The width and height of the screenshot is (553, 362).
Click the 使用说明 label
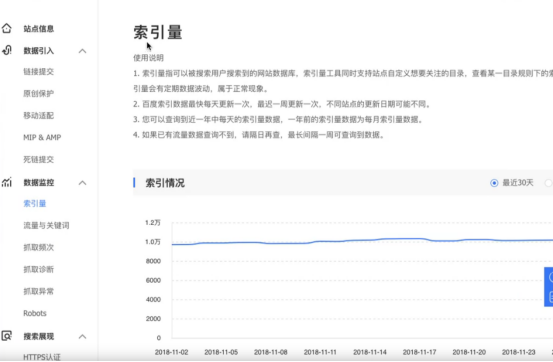(148, 58)
